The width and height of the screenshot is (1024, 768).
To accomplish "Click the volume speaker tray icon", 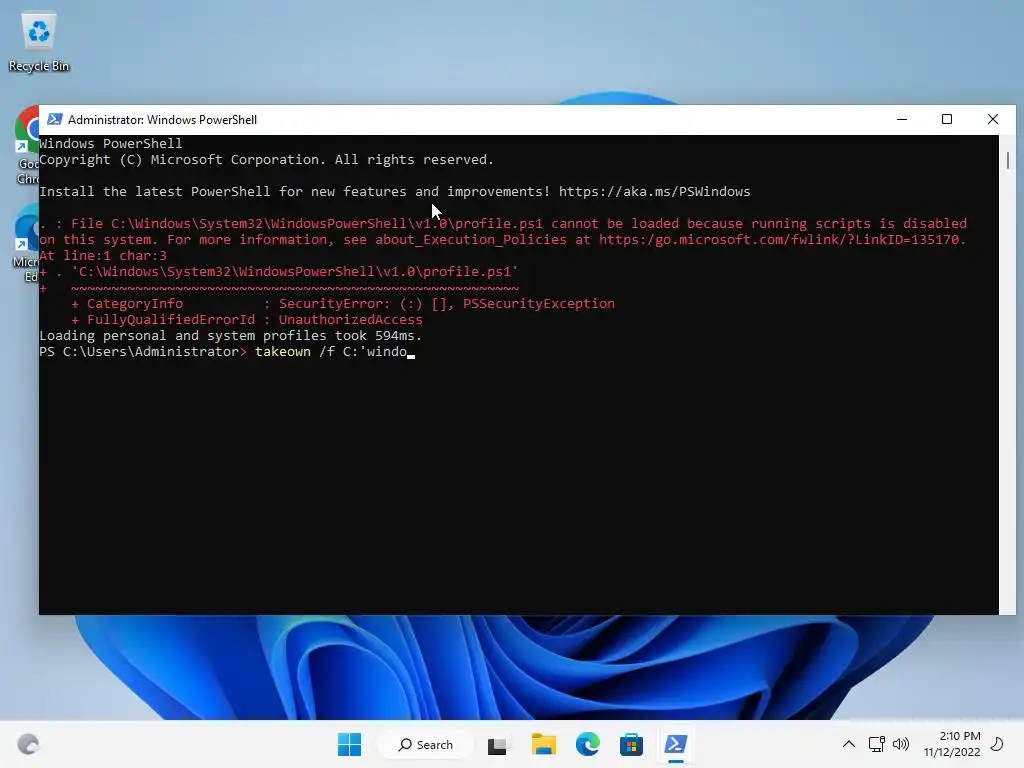I will [901, 744].
